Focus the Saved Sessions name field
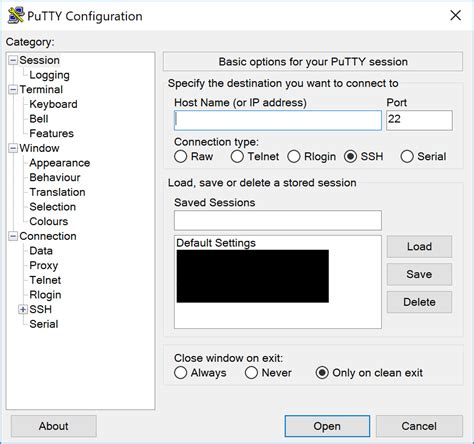The height and width of the screenshot is (444, 474). tap(278, 220)
